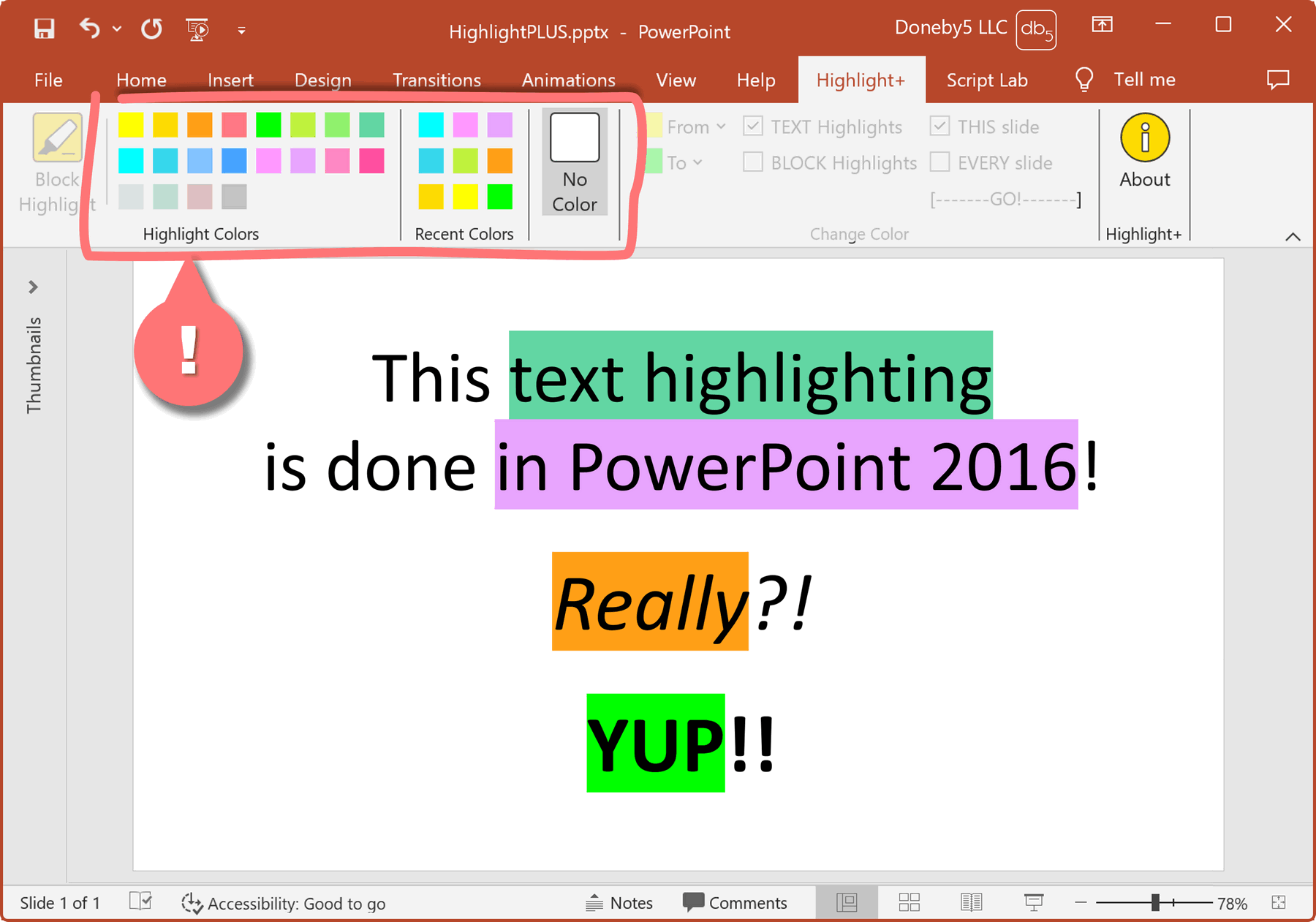The height and width of the screenshot is (922, 1316).
Task: Start slideshow from beginning icon
Action: coord(197,29)
